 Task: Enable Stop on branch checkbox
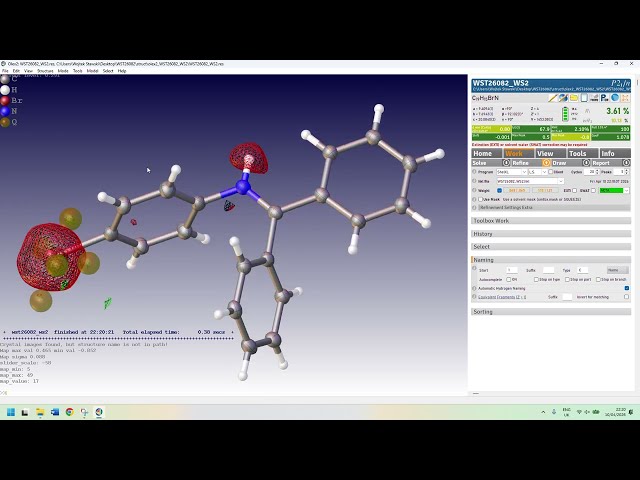click(x=598, y=280)
